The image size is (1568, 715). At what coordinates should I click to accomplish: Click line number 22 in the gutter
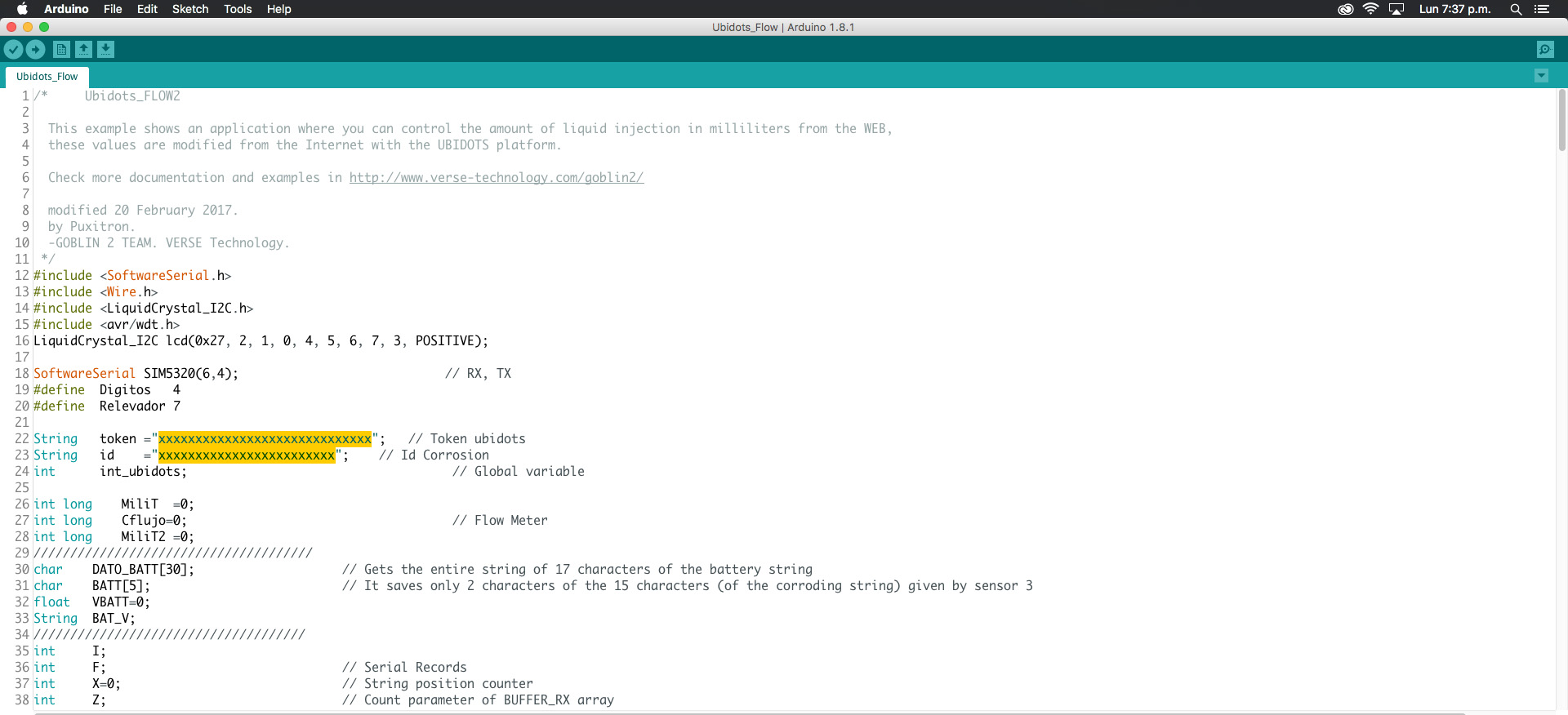[22, 439]
